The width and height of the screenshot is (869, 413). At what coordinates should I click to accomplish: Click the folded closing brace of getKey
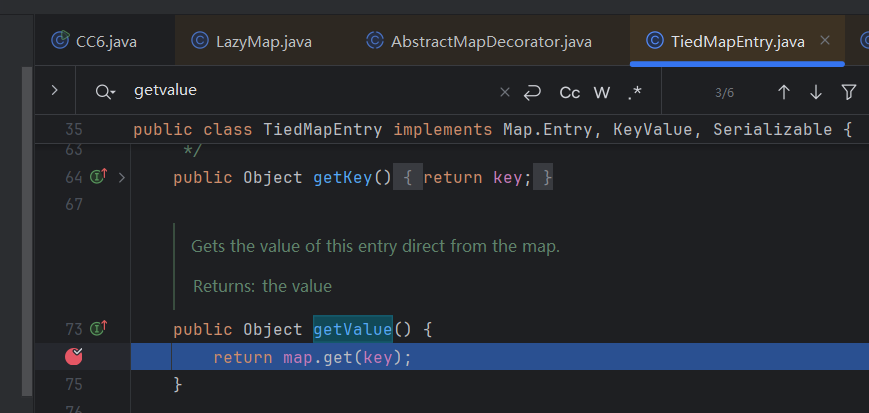543,178
